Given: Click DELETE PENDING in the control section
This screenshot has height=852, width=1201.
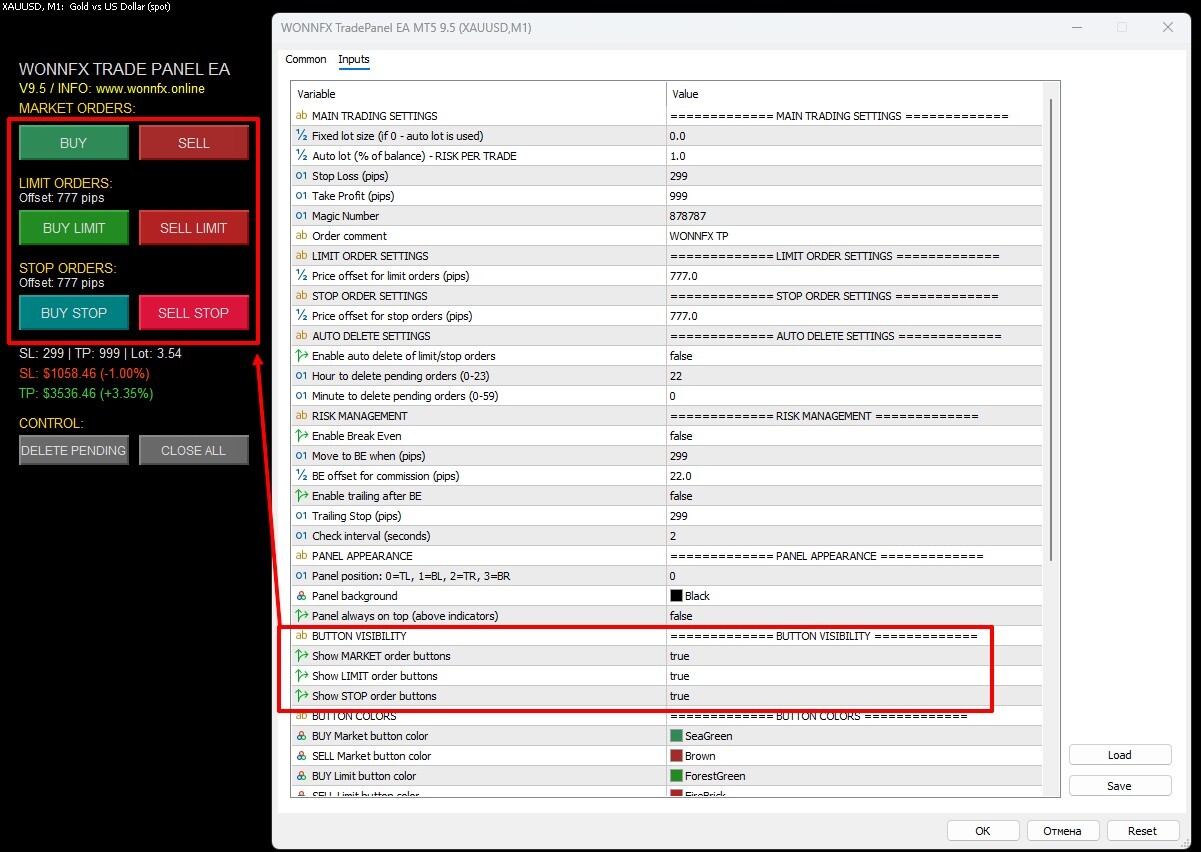Looking at the screenshot, I should pyautogui.click(x=74, y=450).
